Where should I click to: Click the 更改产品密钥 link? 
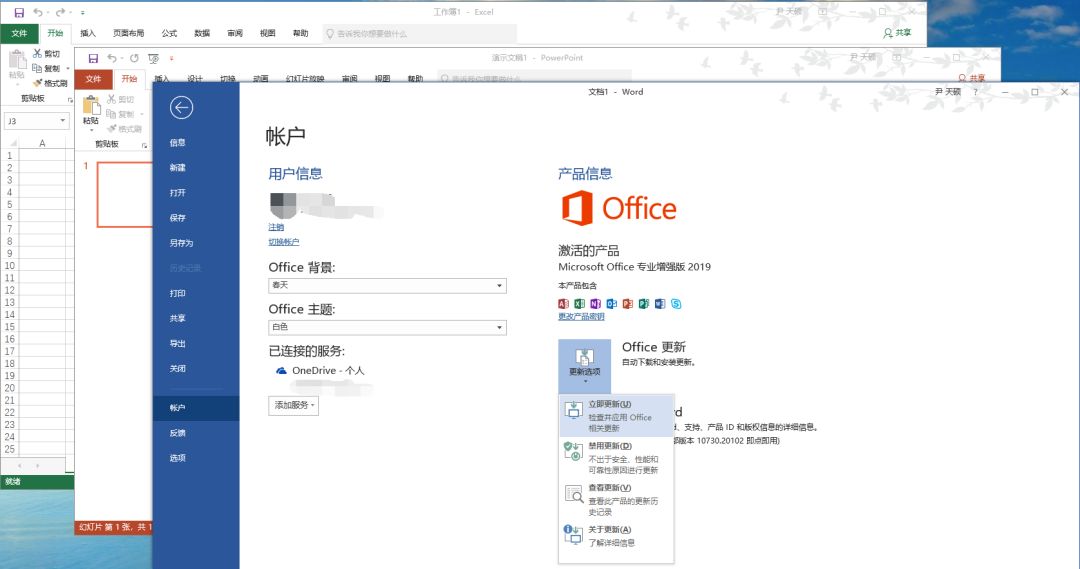tap(581, 317)
